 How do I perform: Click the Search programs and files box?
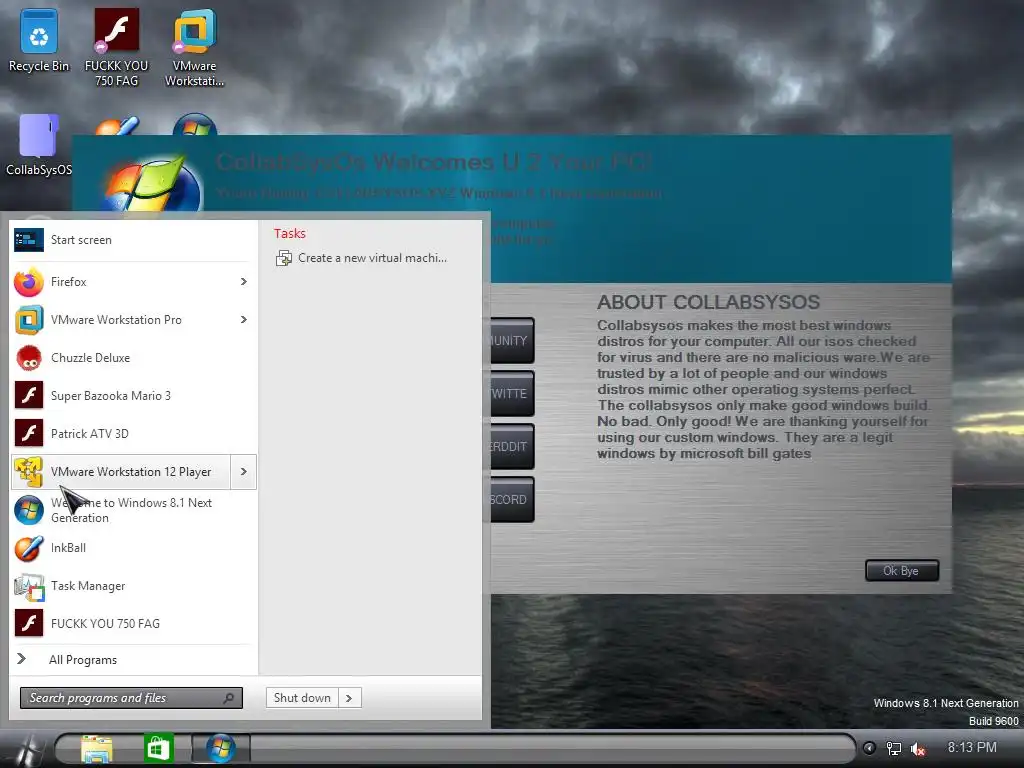tap(131, 698)
